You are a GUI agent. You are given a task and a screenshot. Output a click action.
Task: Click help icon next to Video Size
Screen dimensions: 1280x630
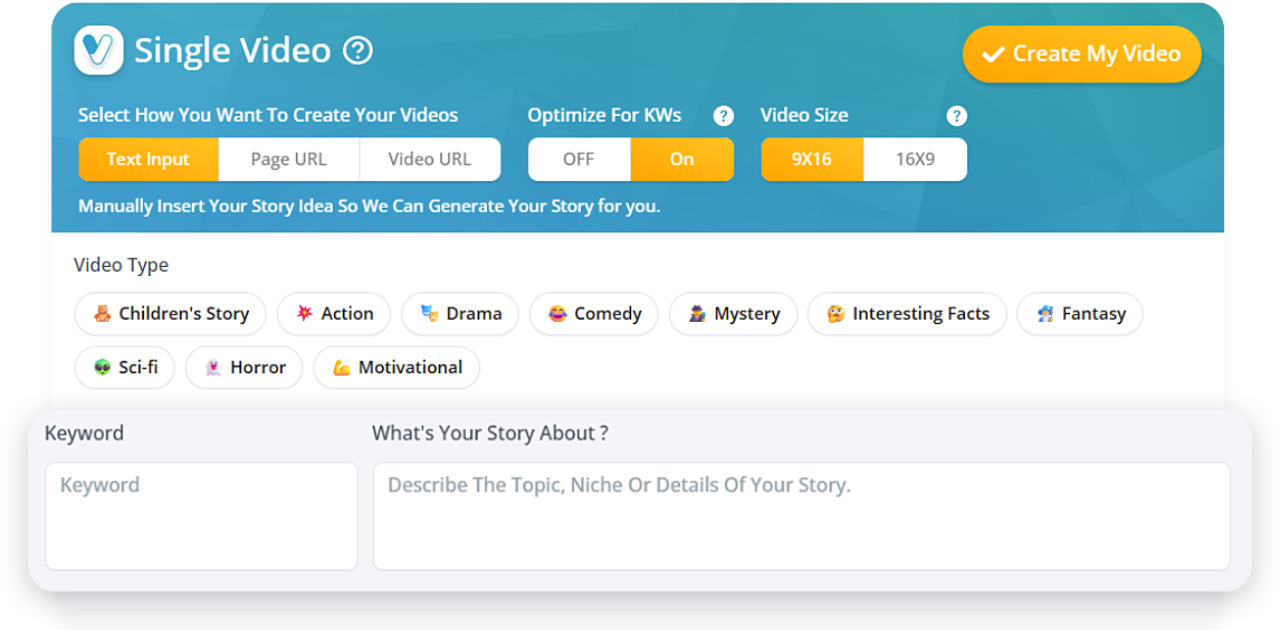957,116
